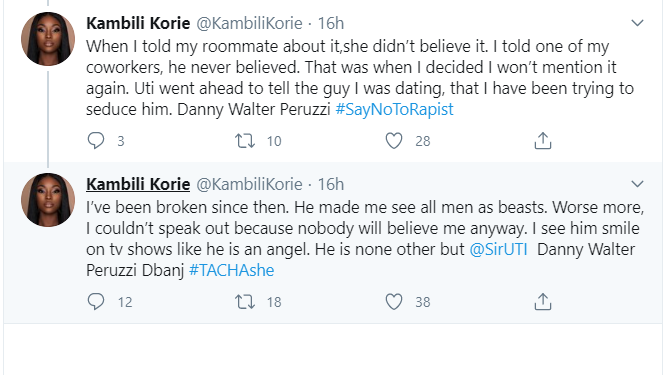Image resolution: width=668 pixels, height=375 pixels.
Task: Visit the @SirUTI mention link
Action: click(x=498, y=249)
